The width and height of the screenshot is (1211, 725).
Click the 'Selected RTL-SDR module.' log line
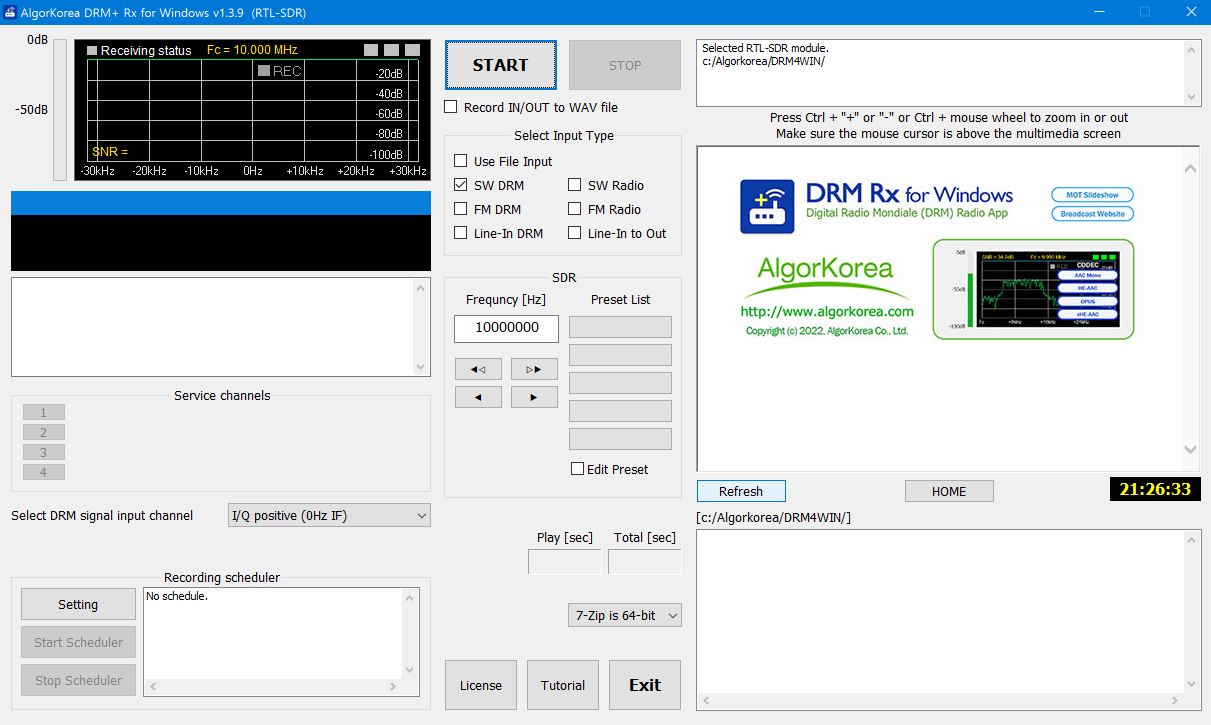tap(765, 48)
